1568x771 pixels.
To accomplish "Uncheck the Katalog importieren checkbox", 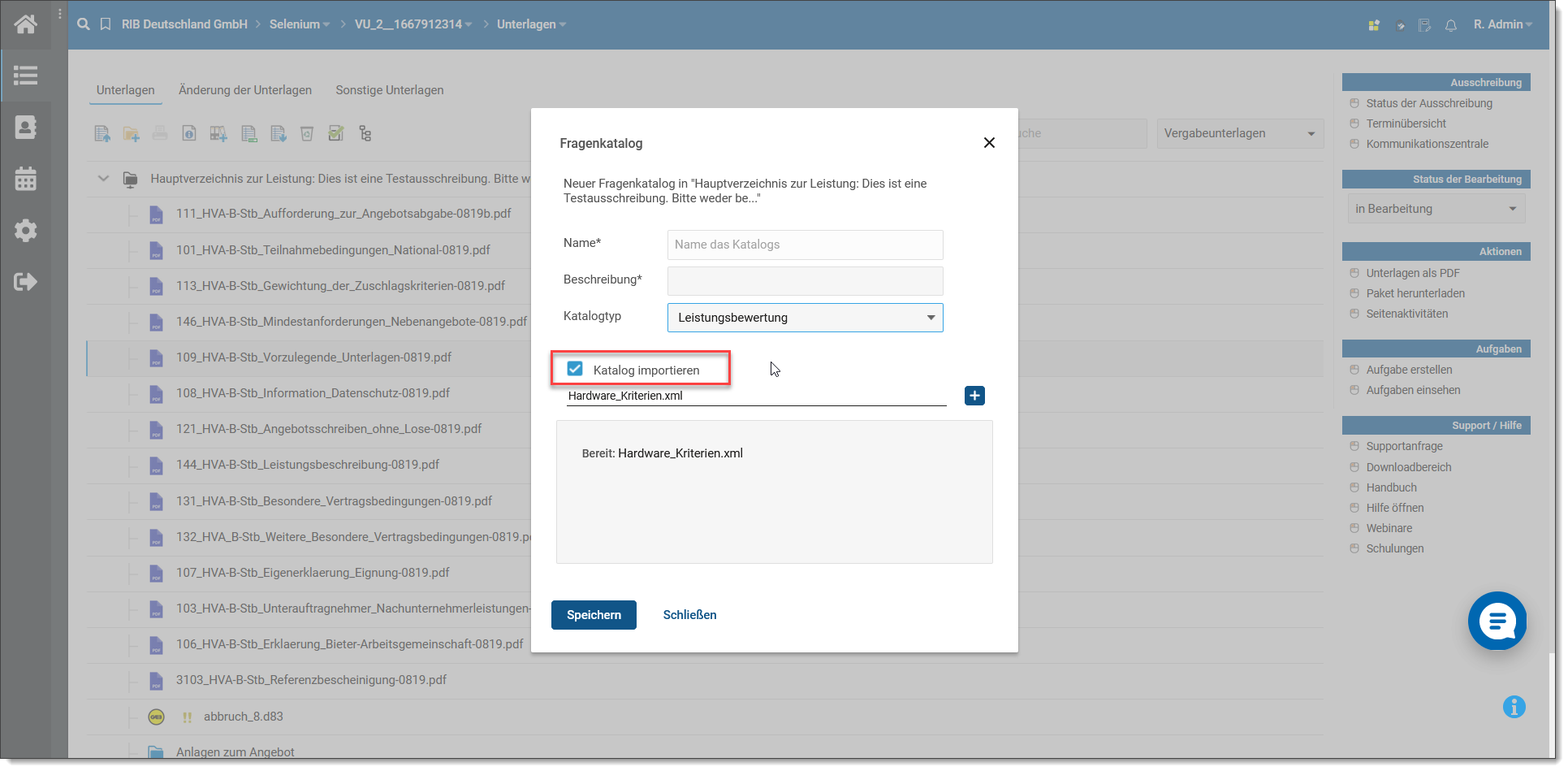I will tap(575, 369).
